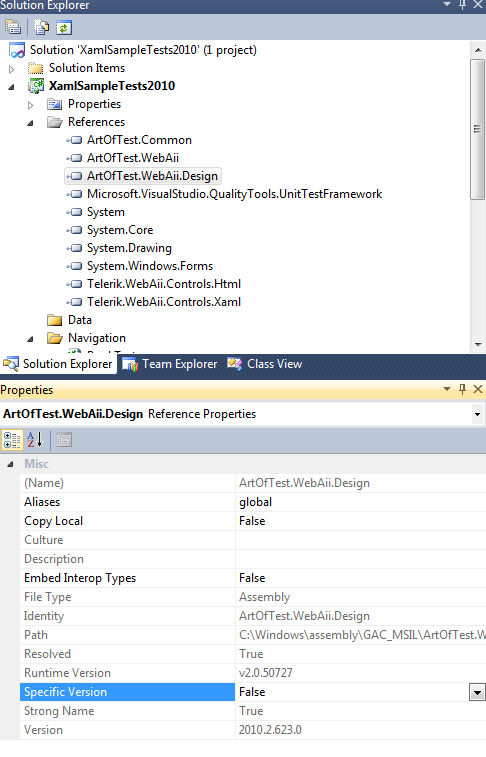Open Properties window position menu arrow
The height and width of the screenshot is (757, 486).
[x=447, y=389]
